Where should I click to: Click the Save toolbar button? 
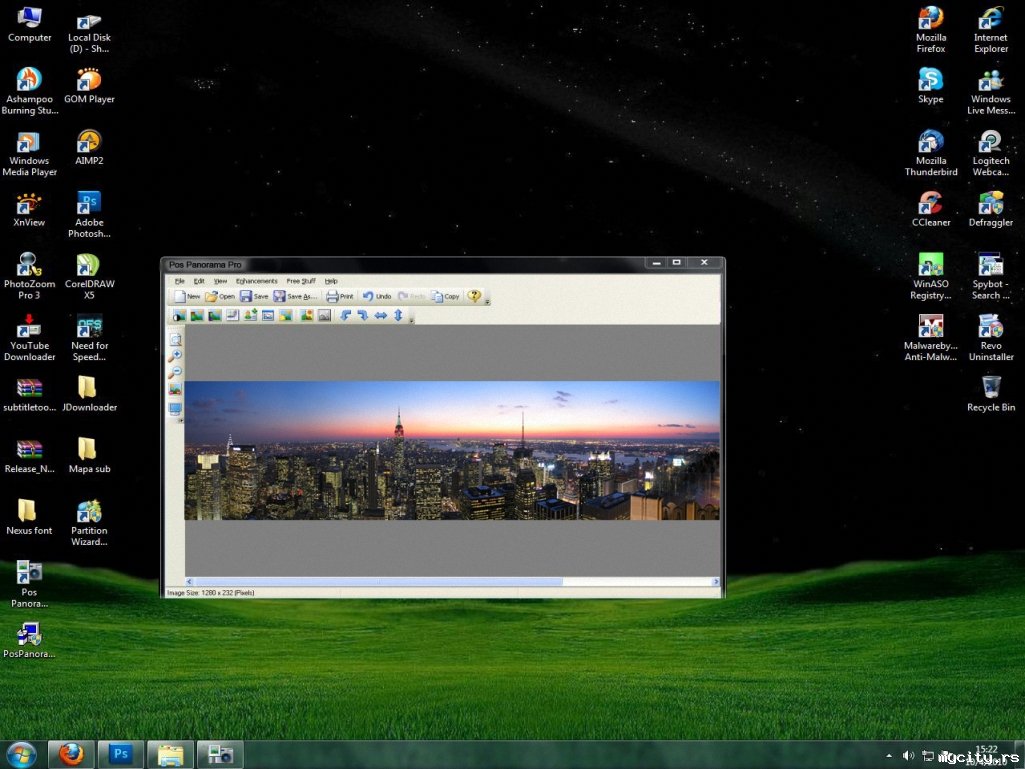point(254,296)
